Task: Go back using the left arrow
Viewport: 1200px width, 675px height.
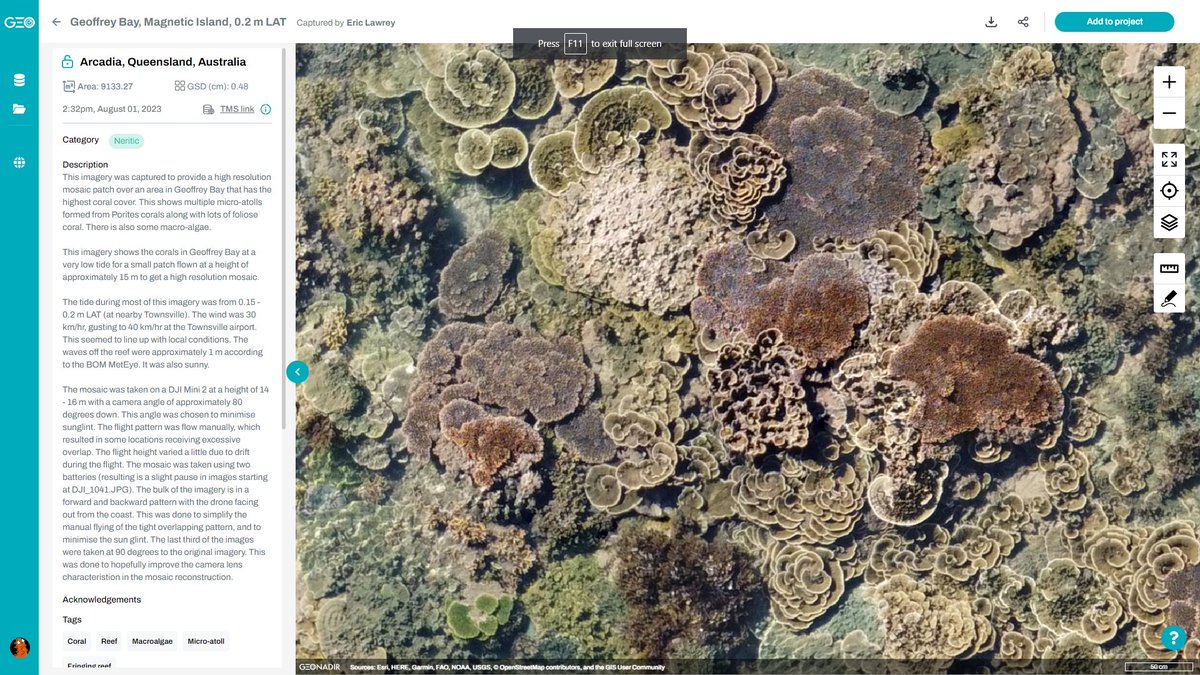Action: pos(56,21)
